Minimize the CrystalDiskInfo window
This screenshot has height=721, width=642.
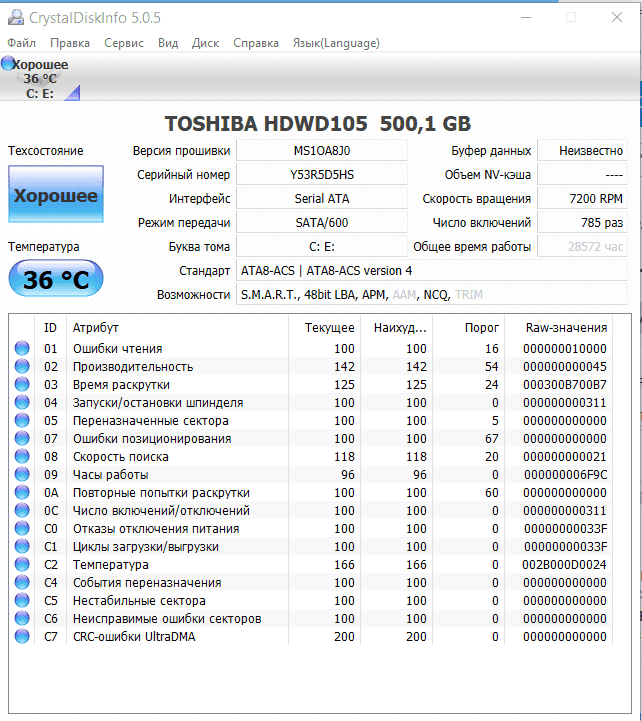click(x=526, y=17)
